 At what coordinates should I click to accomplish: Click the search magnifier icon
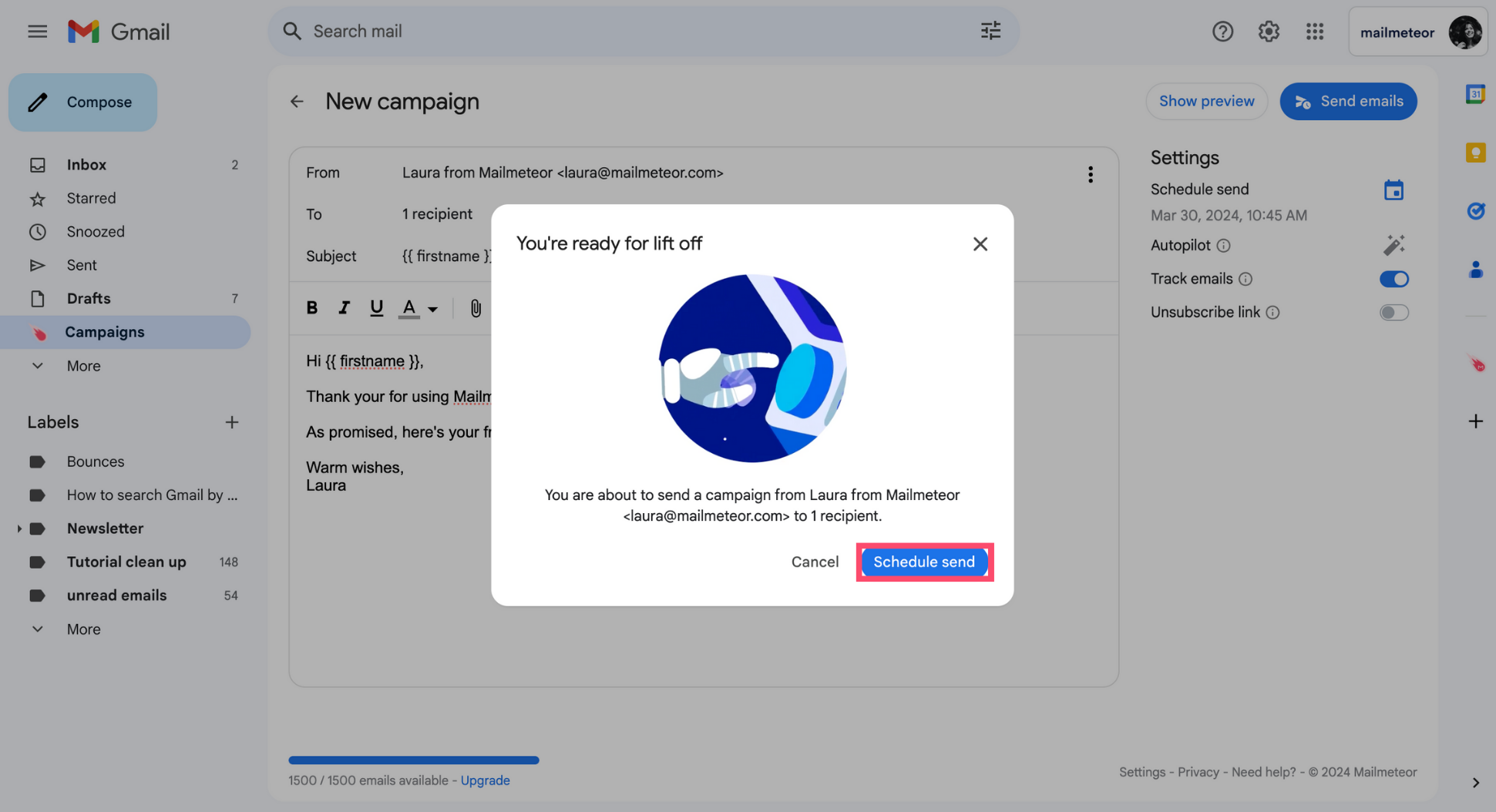pyautogui.click(x=292, y=31)
